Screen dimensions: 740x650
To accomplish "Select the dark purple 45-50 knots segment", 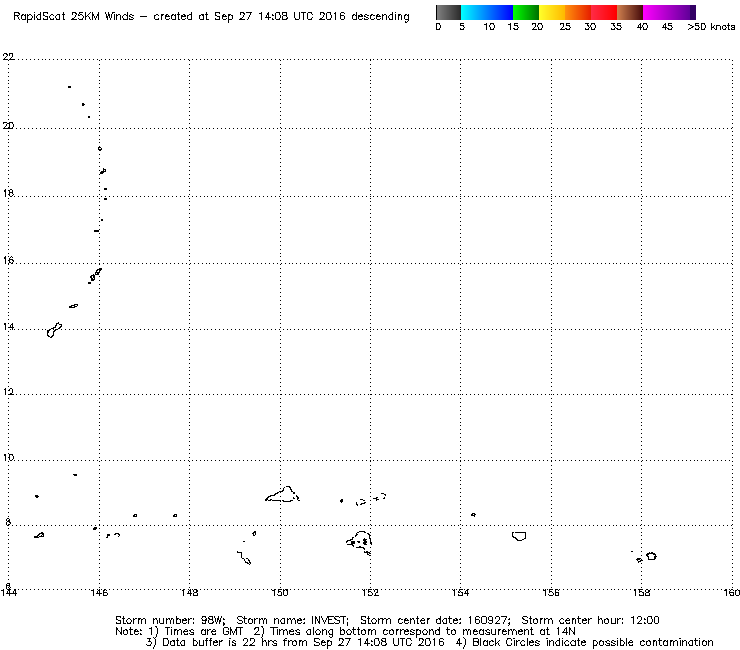I will [x=682, y=12].
